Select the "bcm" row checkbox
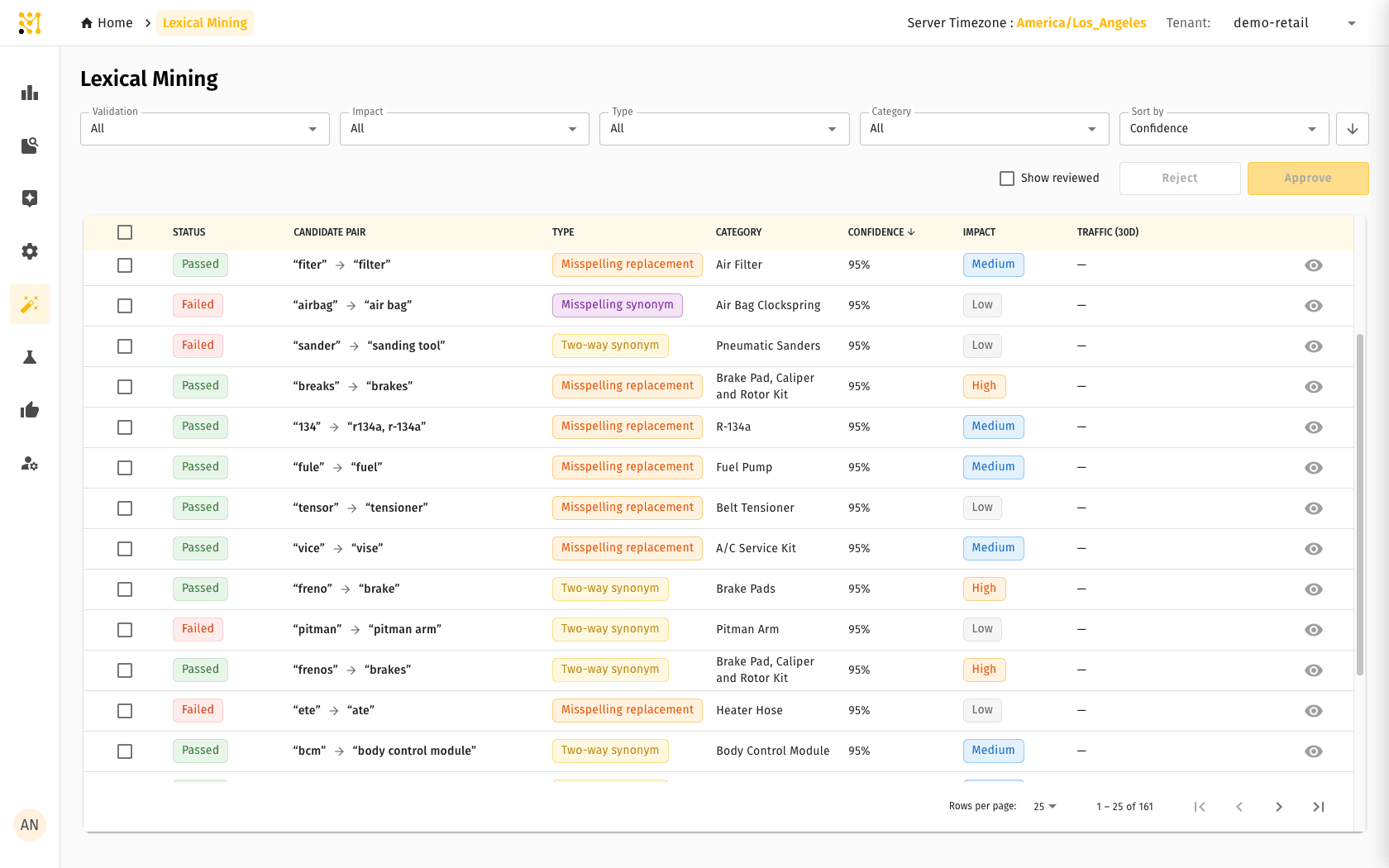The width and height of the screenshot is (1389, 868). pos(125,751)
